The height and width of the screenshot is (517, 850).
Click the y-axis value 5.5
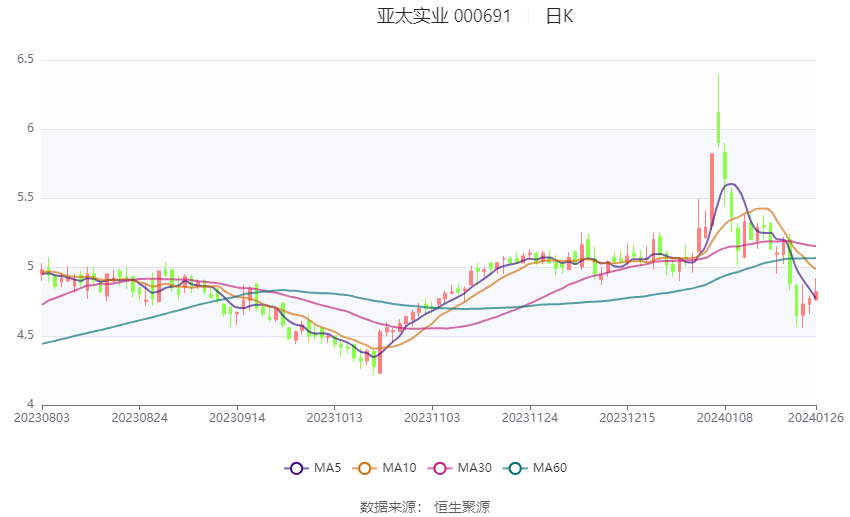(x=25, y=197)
